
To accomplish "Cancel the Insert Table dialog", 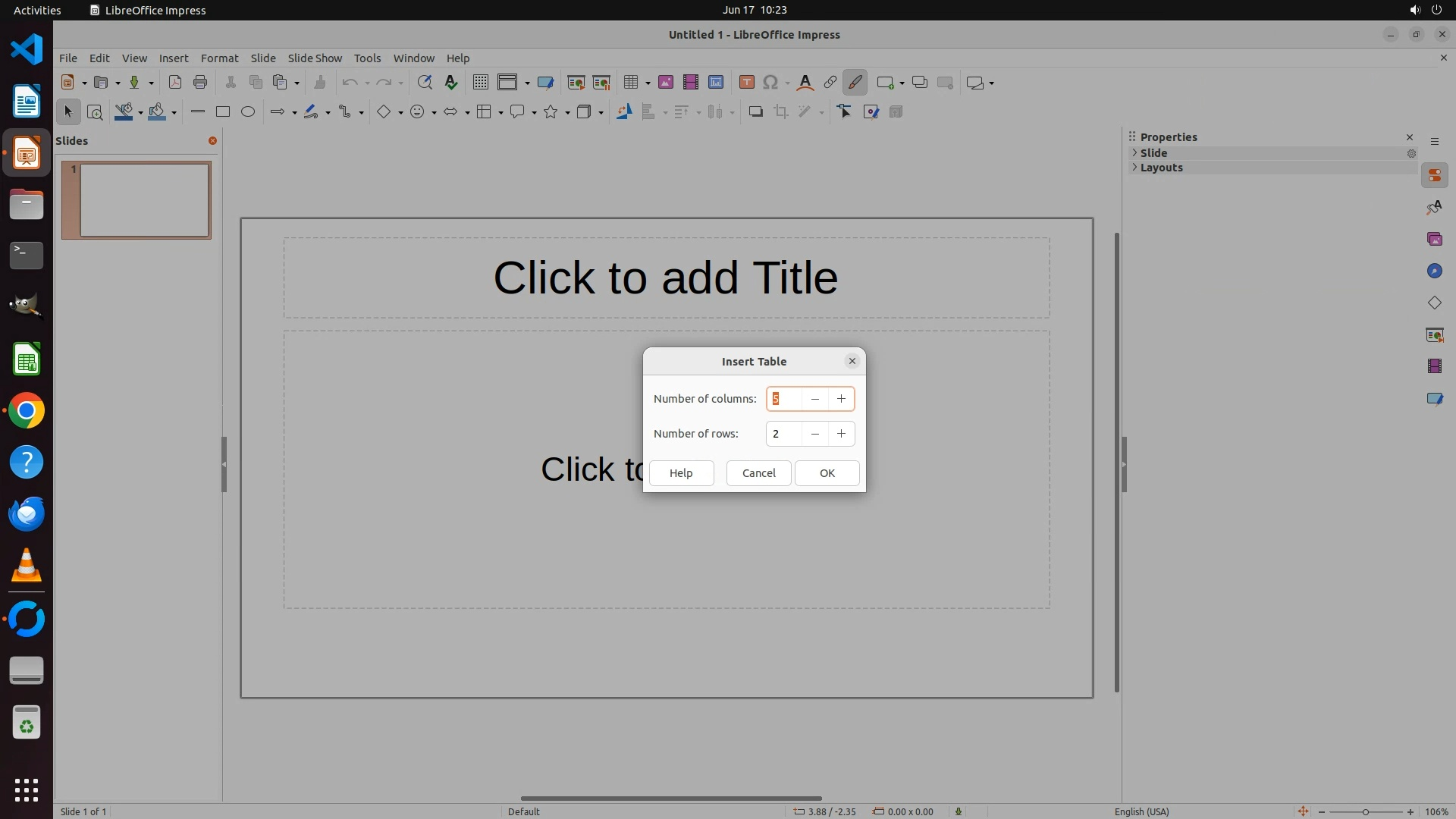I will click(x=758, y=473).
